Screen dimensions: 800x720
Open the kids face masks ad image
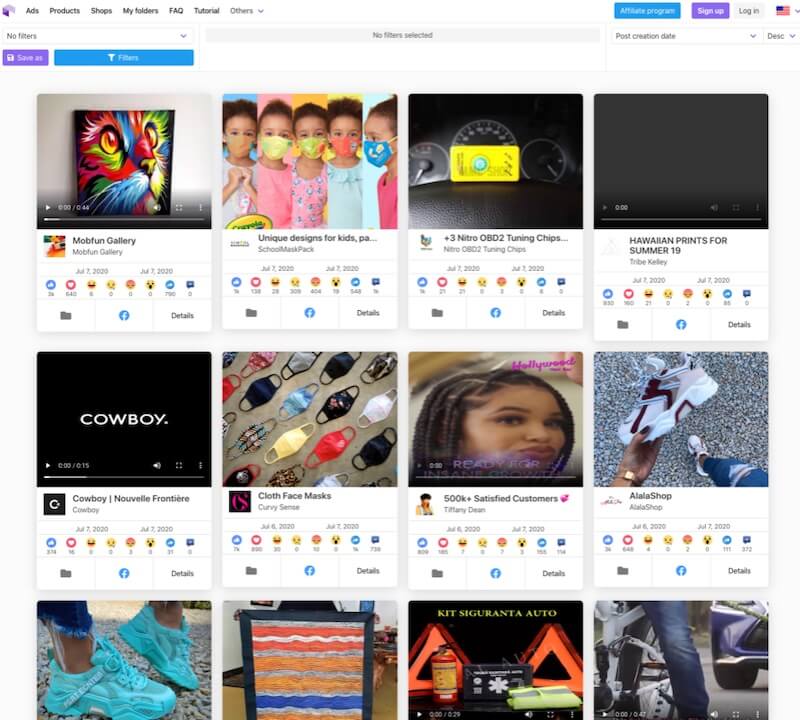pos(310,161)
